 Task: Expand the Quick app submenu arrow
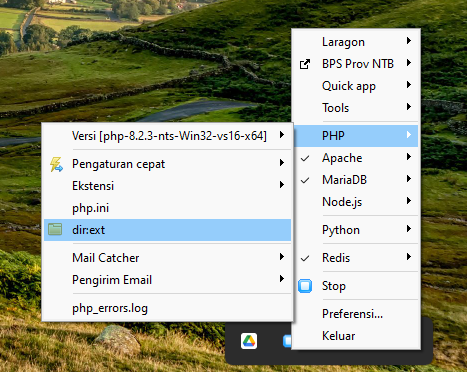(x=409, y=85)
